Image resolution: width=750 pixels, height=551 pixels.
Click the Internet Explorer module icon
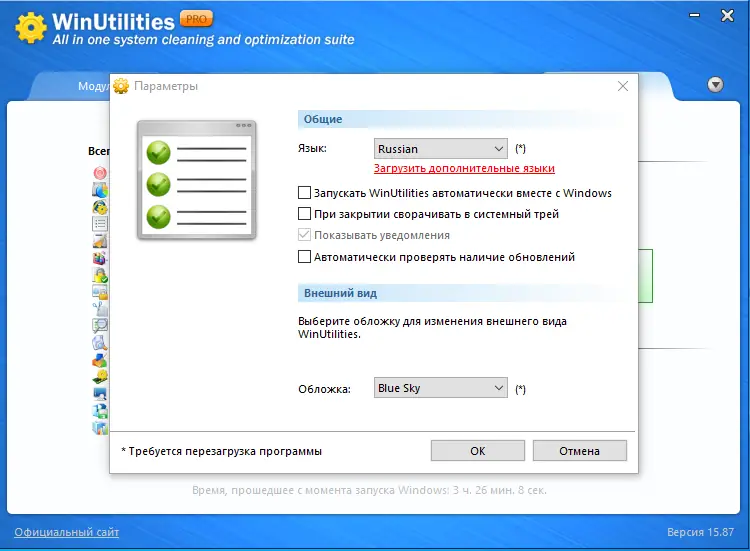click(x=100, y=207)
